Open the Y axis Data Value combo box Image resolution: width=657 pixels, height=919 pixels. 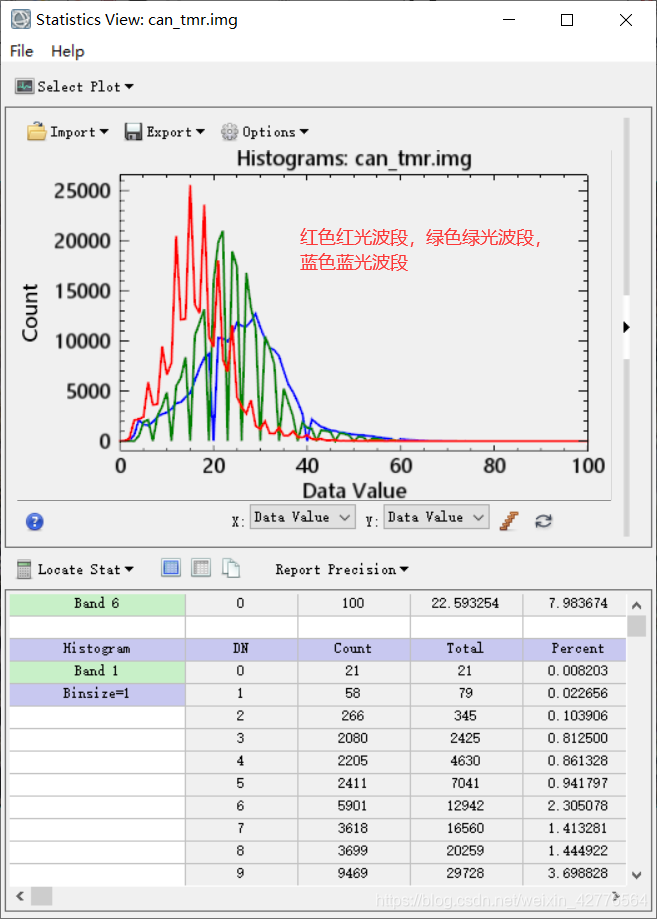point(436,517)
